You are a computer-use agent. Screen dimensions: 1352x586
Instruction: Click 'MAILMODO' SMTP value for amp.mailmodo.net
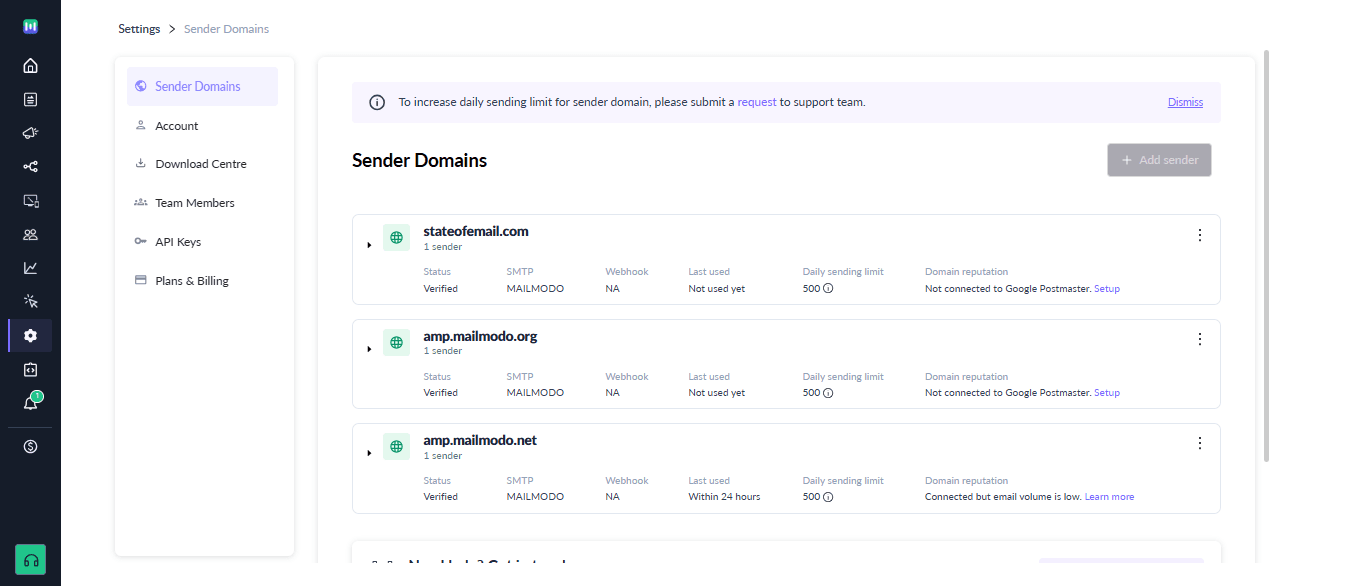pyautogui.click(x=535, y=497)
